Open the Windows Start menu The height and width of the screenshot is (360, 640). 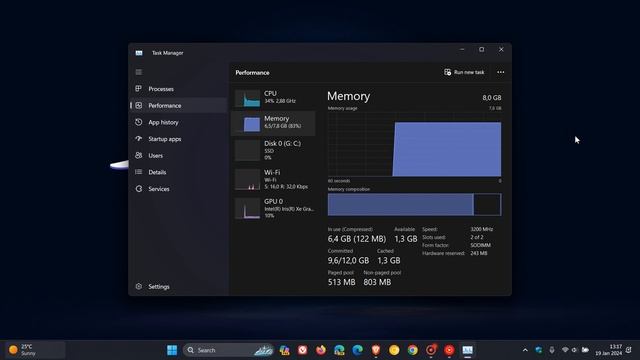(x=172, y=350)
